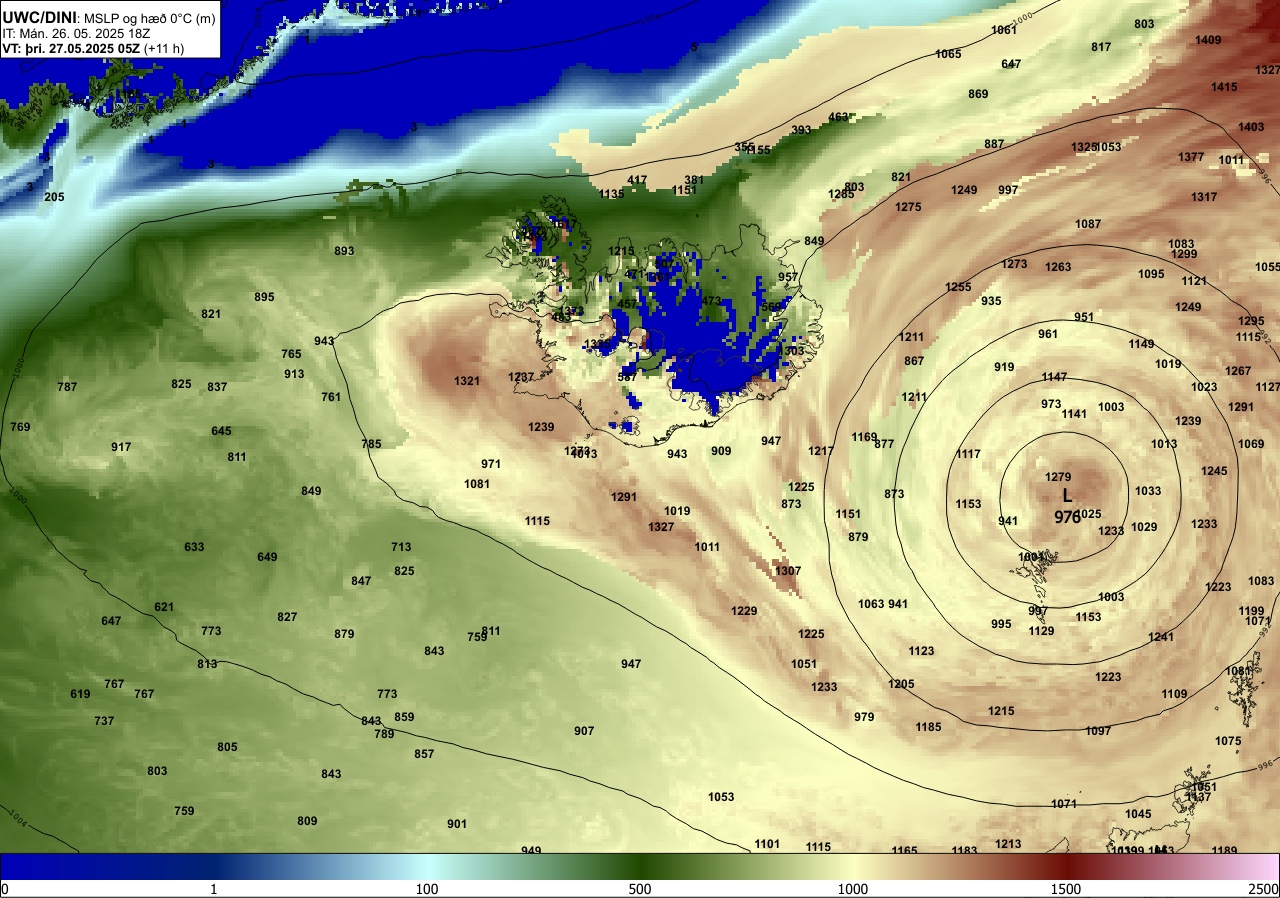Click the map value 205 near Greenland
The height and width of the screenshot is (898, 1280).
point(54,197)
